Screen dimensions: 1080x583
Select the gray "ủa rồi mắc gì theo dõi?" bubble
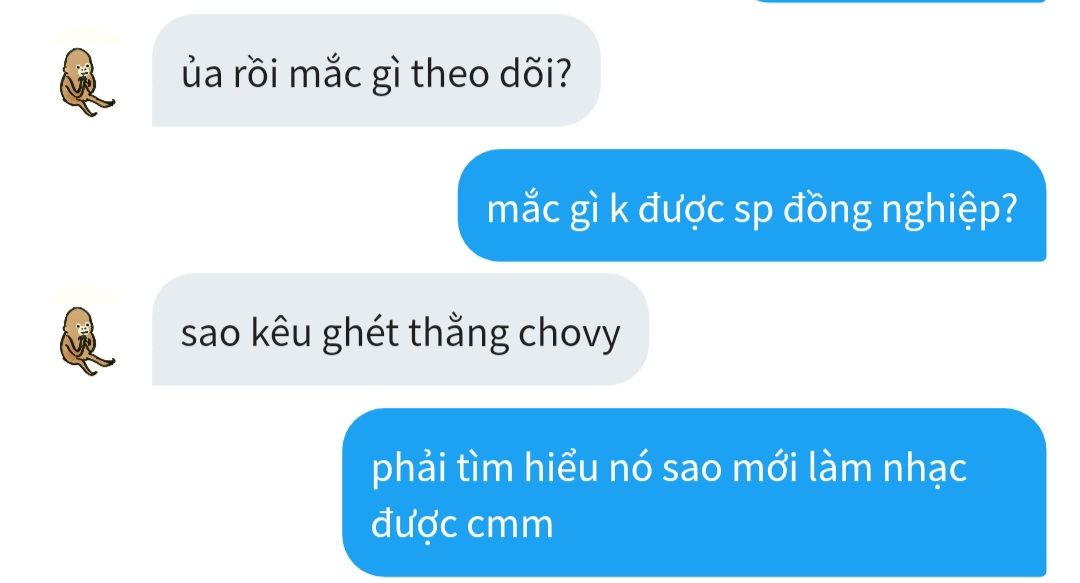pyautogui.click(x=376, y=70)
